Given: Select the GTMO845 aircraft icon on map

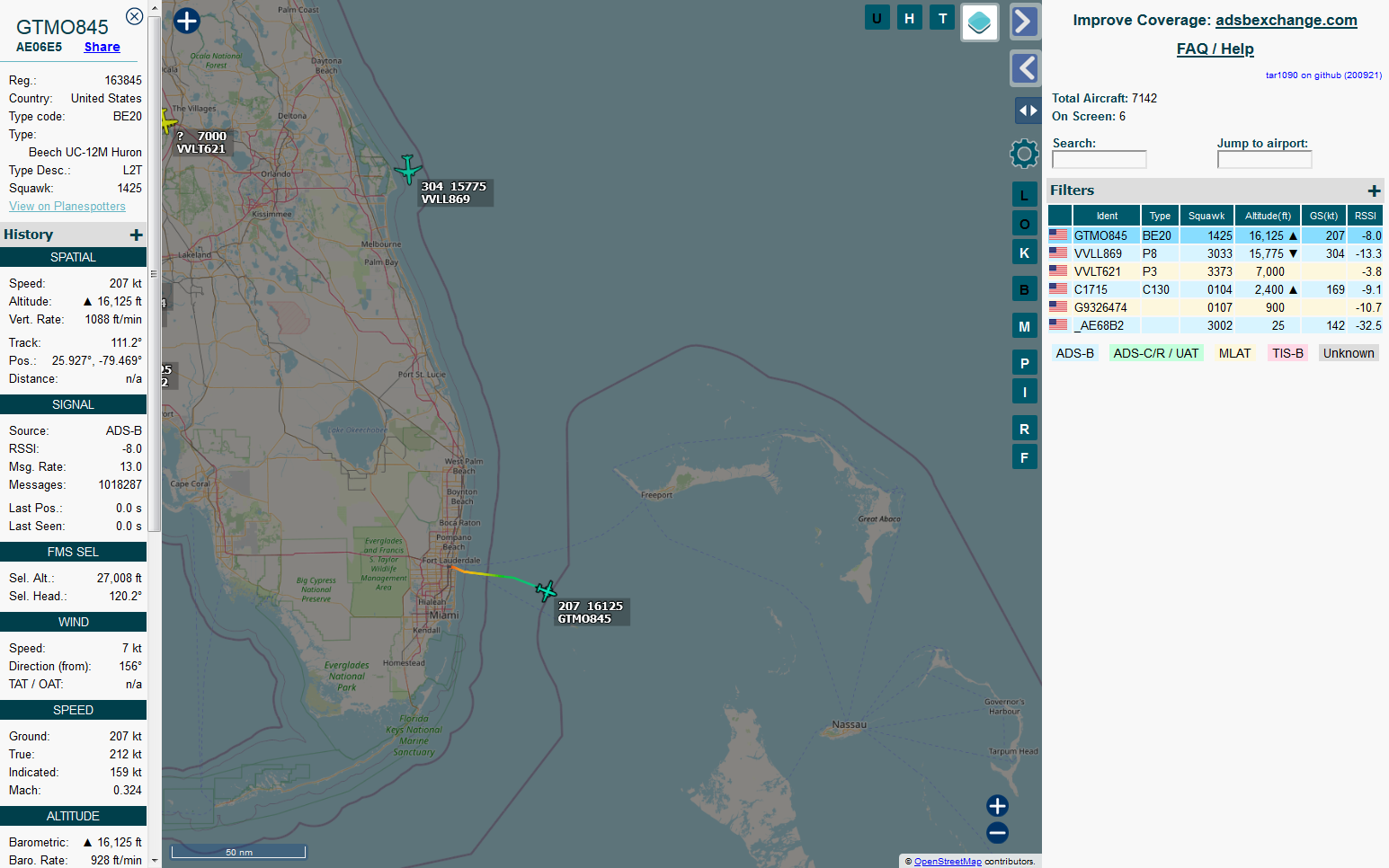Looking at the screenshot, I should pyautogui.click(x=546, y=590).
